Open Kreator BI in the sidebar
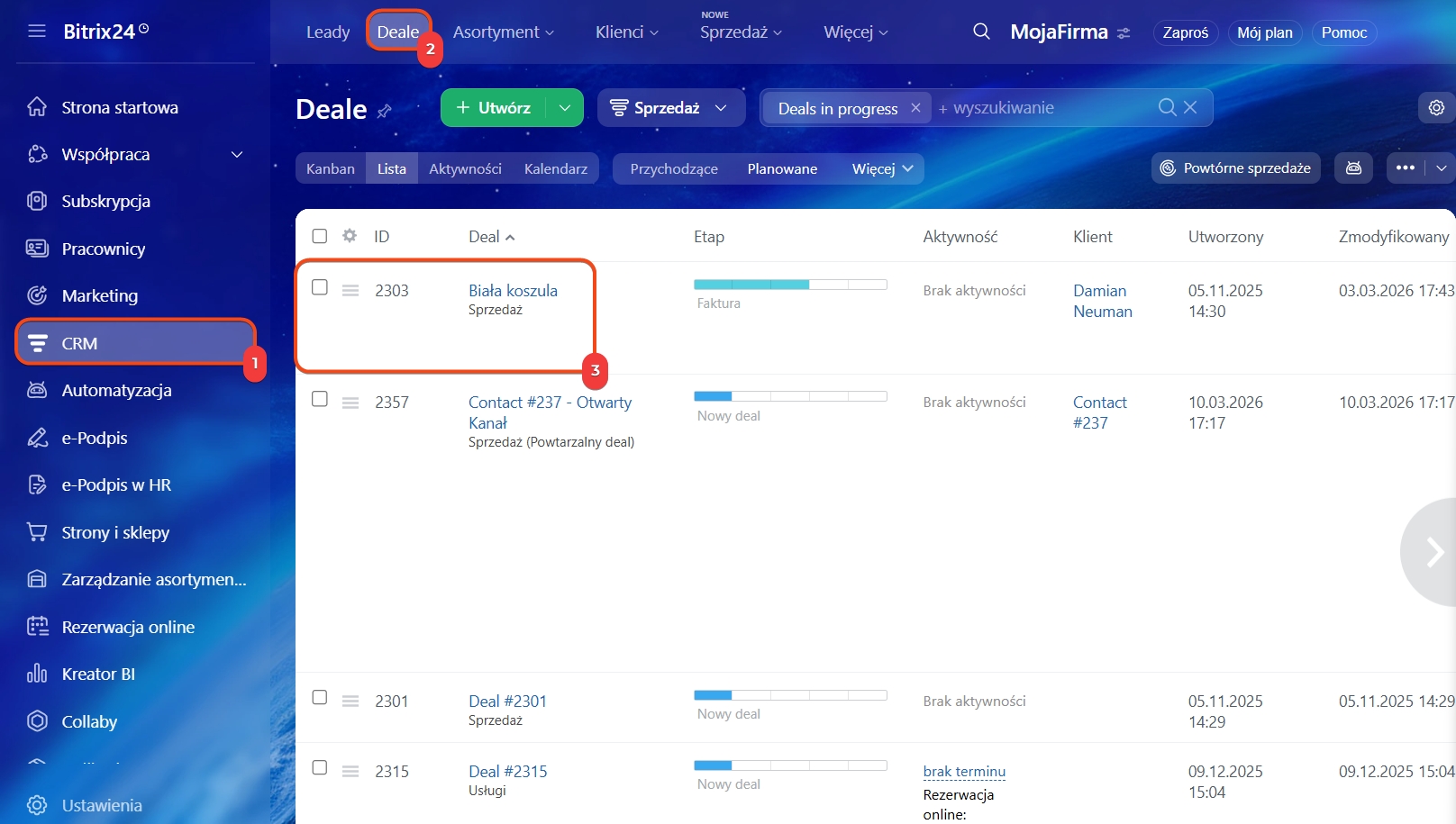The image size is (1456, 824). [x=98, y=674]
